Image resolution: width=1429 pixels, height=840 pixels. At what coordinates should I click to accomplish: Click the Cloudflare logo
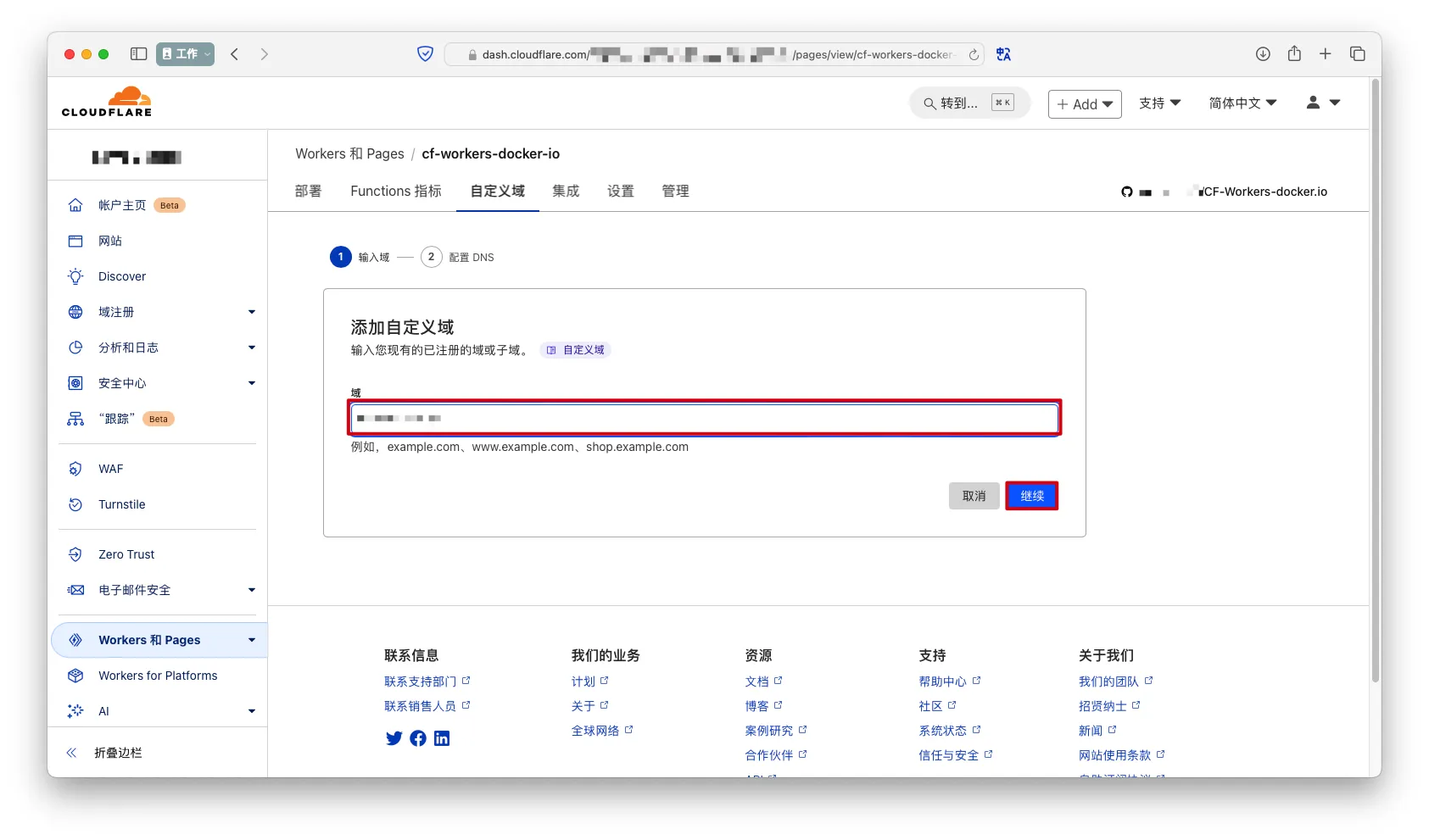click(107, 102)
